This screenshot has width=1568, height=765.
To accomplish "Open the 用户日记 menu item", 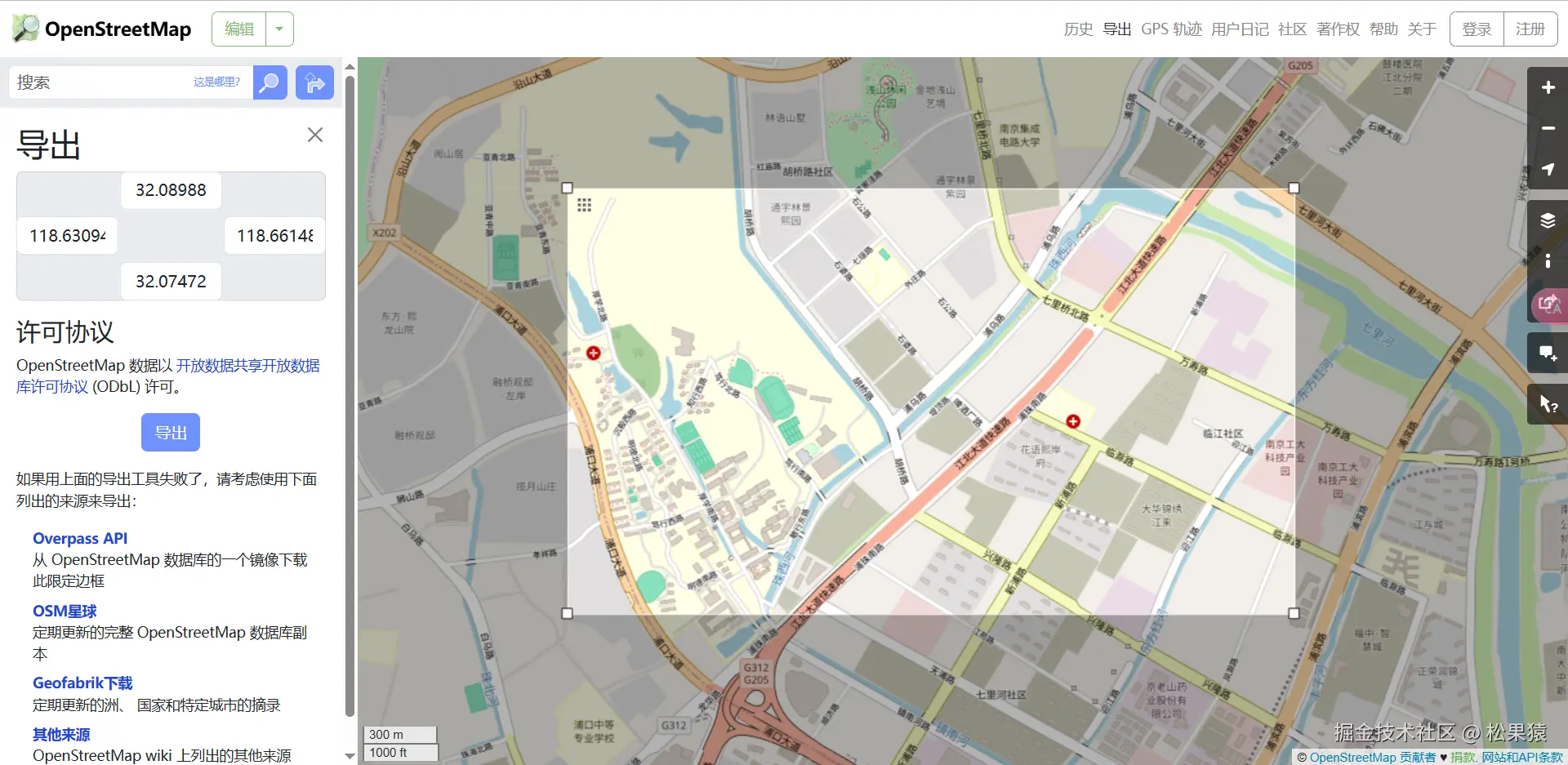I will (x=1240, y=29).
